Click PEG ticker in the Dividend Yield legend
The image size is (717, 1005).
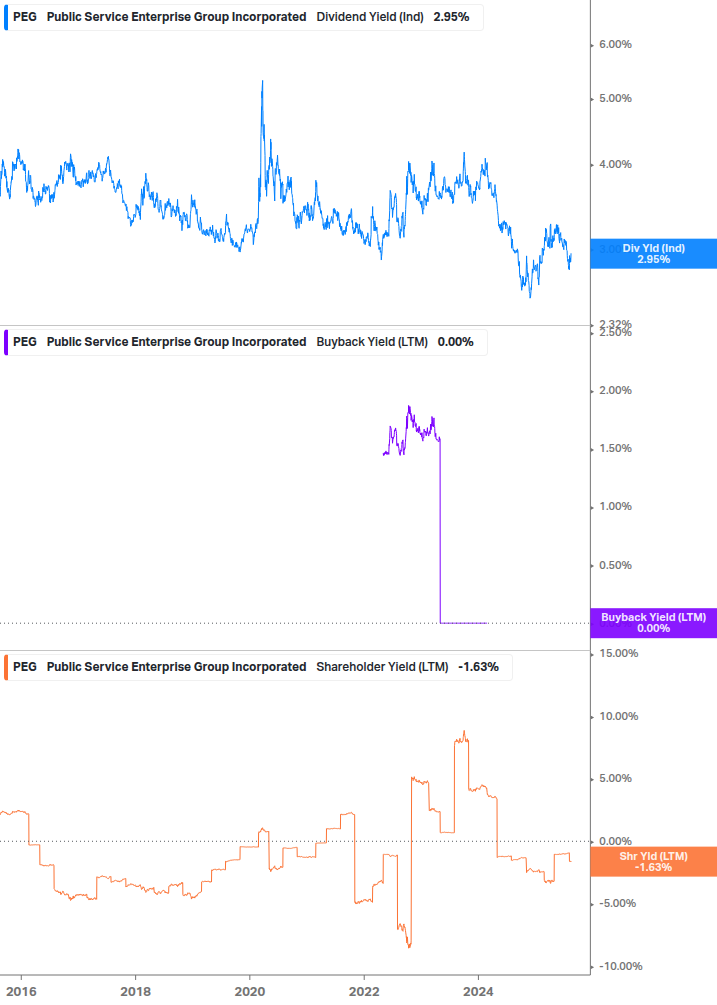pos(25,17)
